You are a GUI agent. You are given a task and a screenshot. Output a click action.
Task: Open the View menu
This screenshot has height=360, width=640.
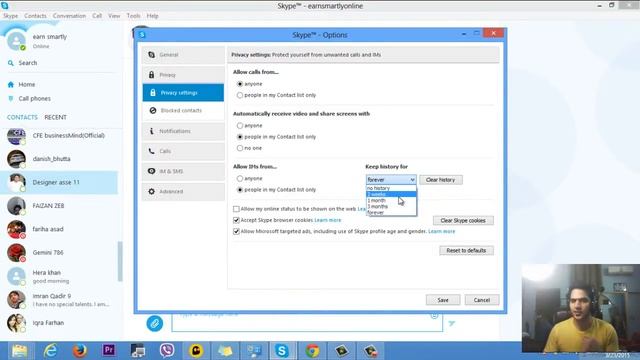(x=114, y=16)
